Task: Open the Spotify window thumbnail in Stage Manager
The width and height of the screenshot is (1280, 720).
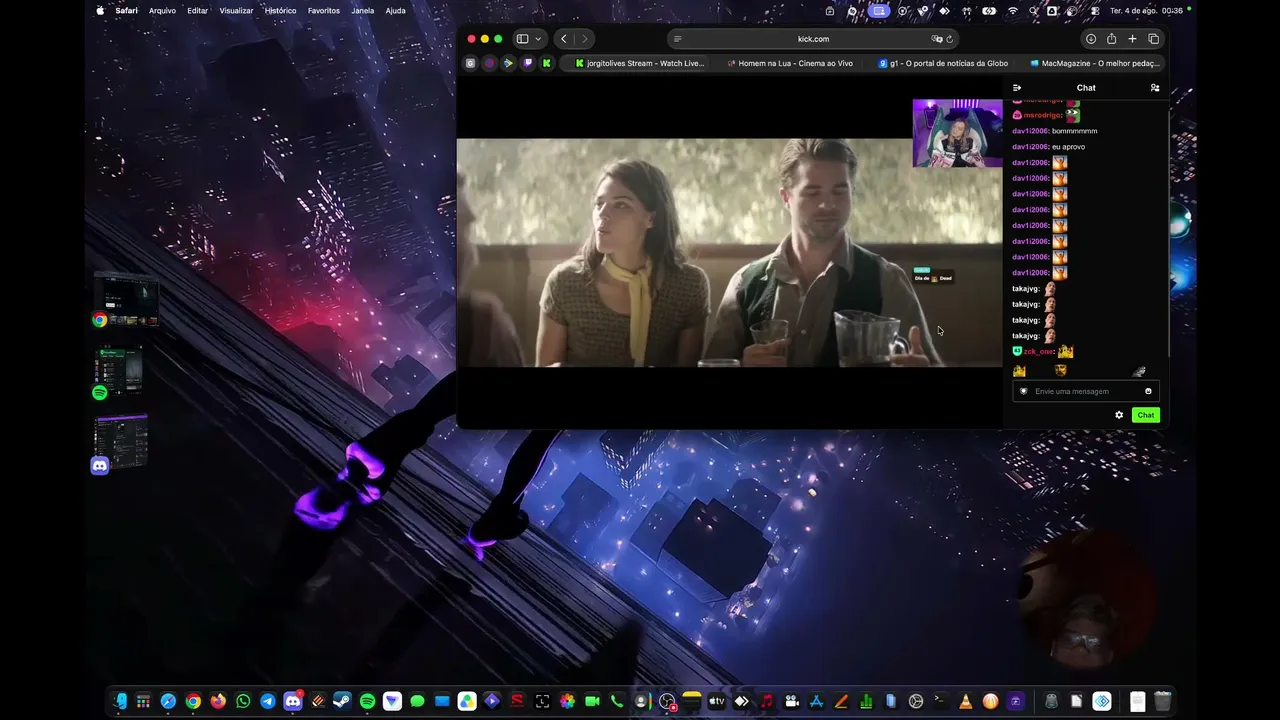Action: [119, 372]
